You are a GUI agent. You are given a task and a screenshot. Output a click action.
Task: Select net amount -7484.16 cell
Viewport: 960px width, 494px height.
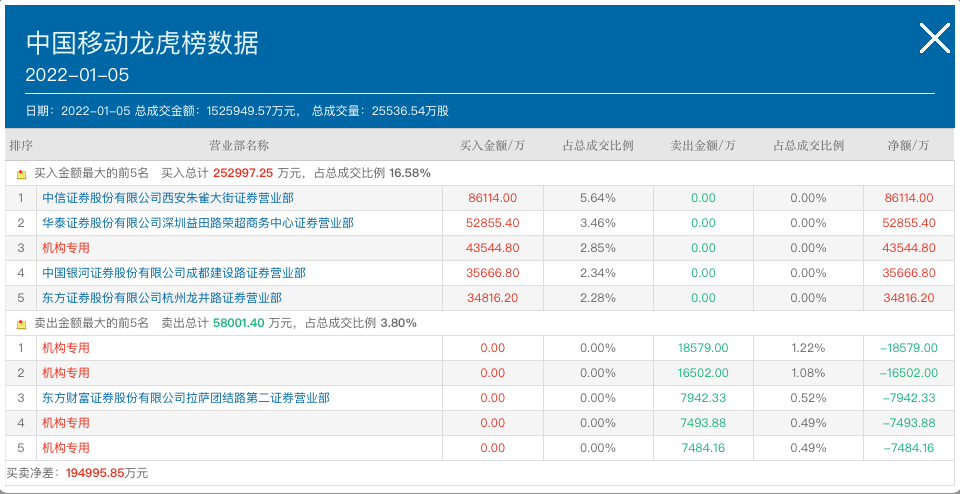point(909,448)
